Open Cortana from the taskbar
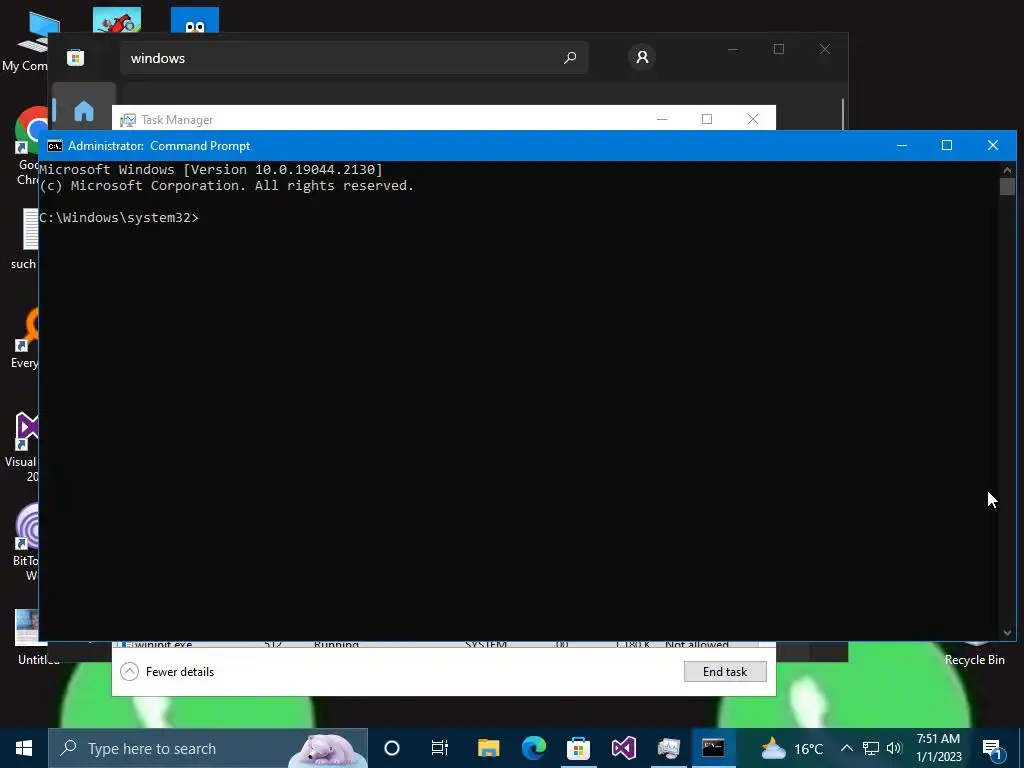 point(392,748)
